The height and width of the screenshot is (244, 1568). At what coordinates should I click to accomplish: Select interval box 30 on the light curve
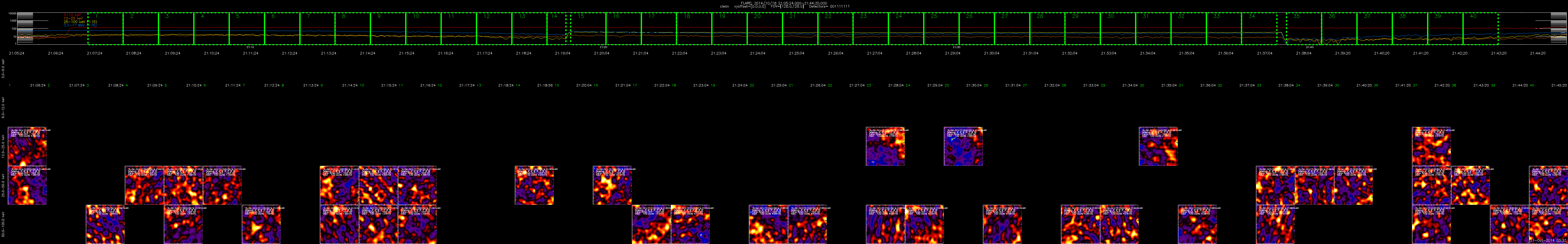click(x=1118, y=29)
